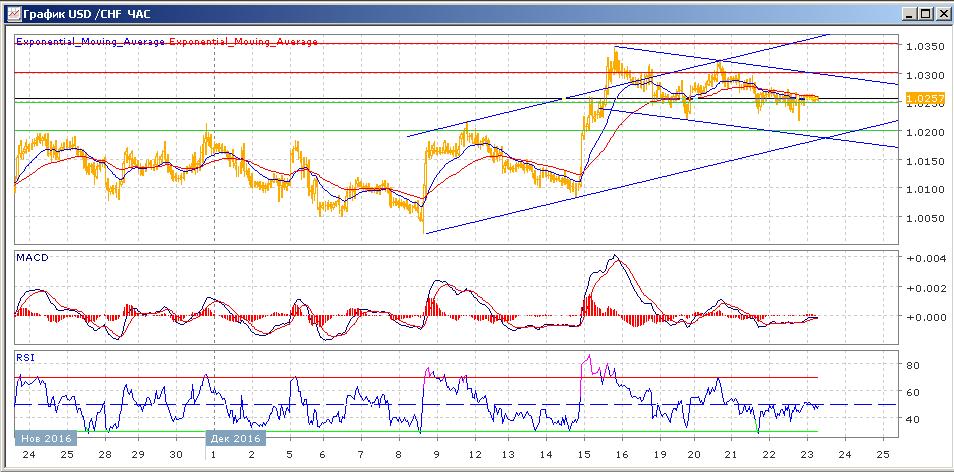The image size is (954, 474).
Task: Minimize the USD/CHF chart window
Action: coord(906,13)
